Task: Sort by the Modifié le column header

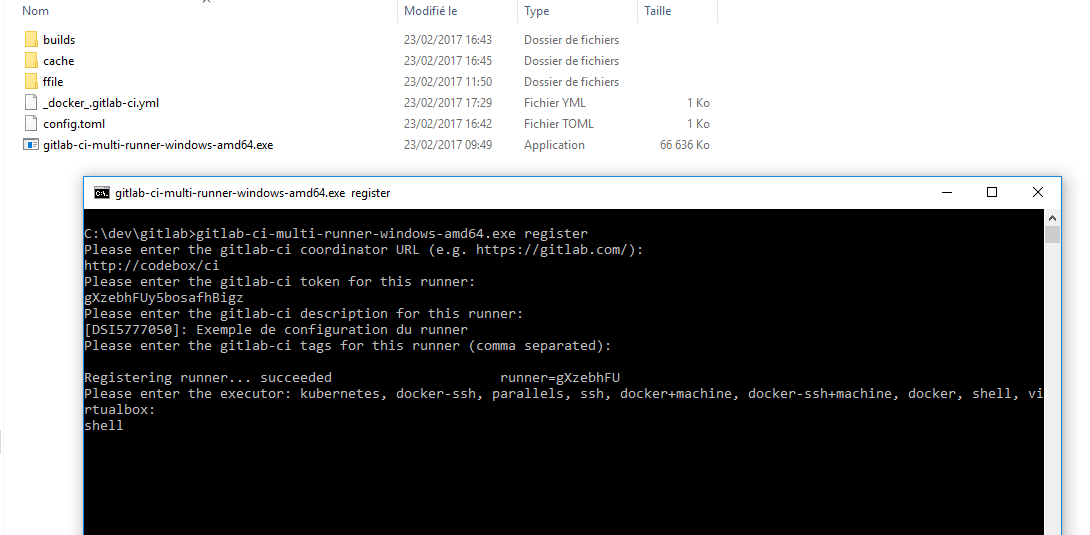Action: pos(430,11)
